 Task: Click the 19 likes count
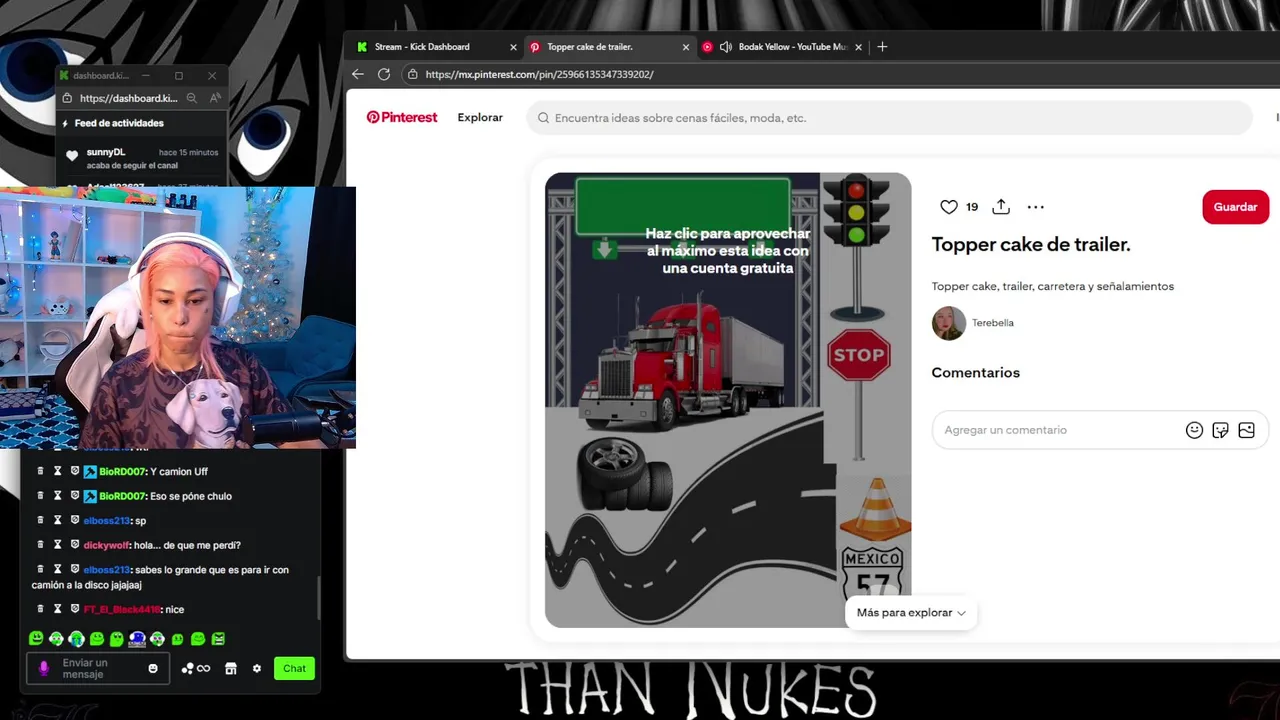pos(972,207)
